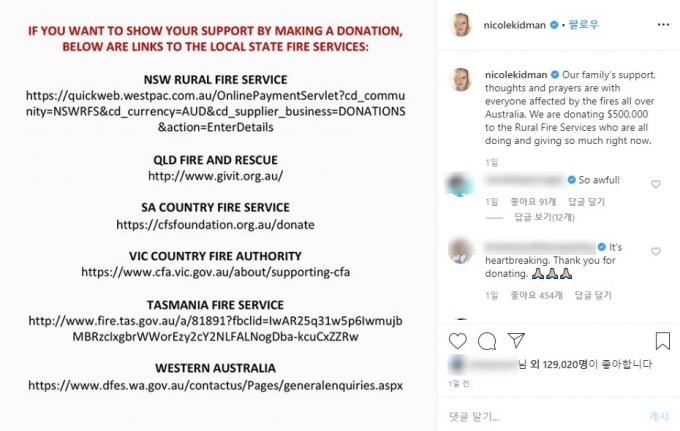Focus the 댓글 달기 comment input field

542,417
